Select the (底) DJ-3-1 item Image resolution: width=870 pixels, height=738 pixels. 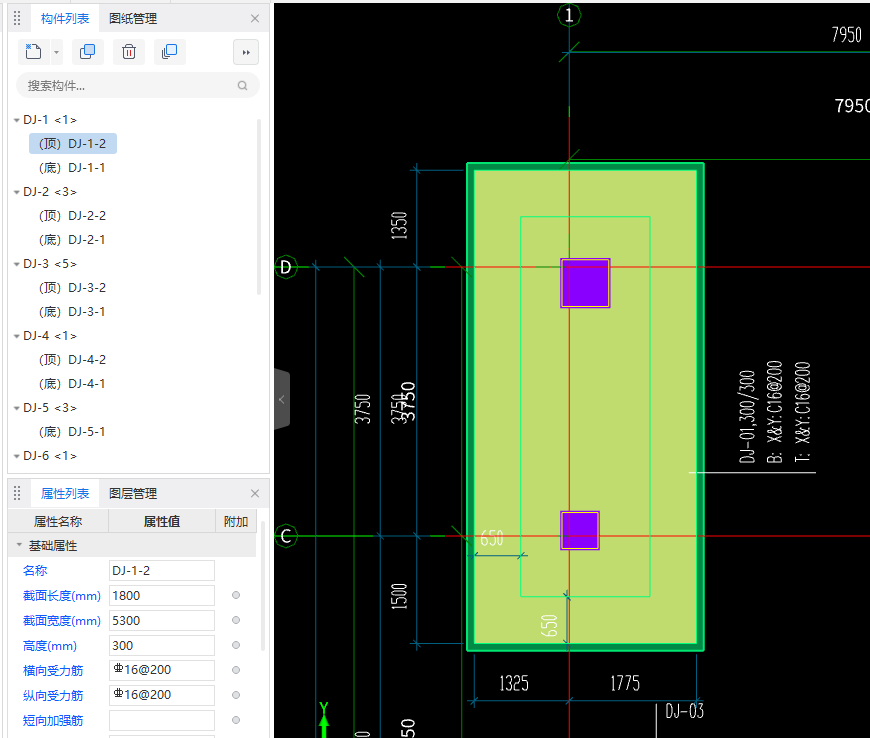pos(72,312)
